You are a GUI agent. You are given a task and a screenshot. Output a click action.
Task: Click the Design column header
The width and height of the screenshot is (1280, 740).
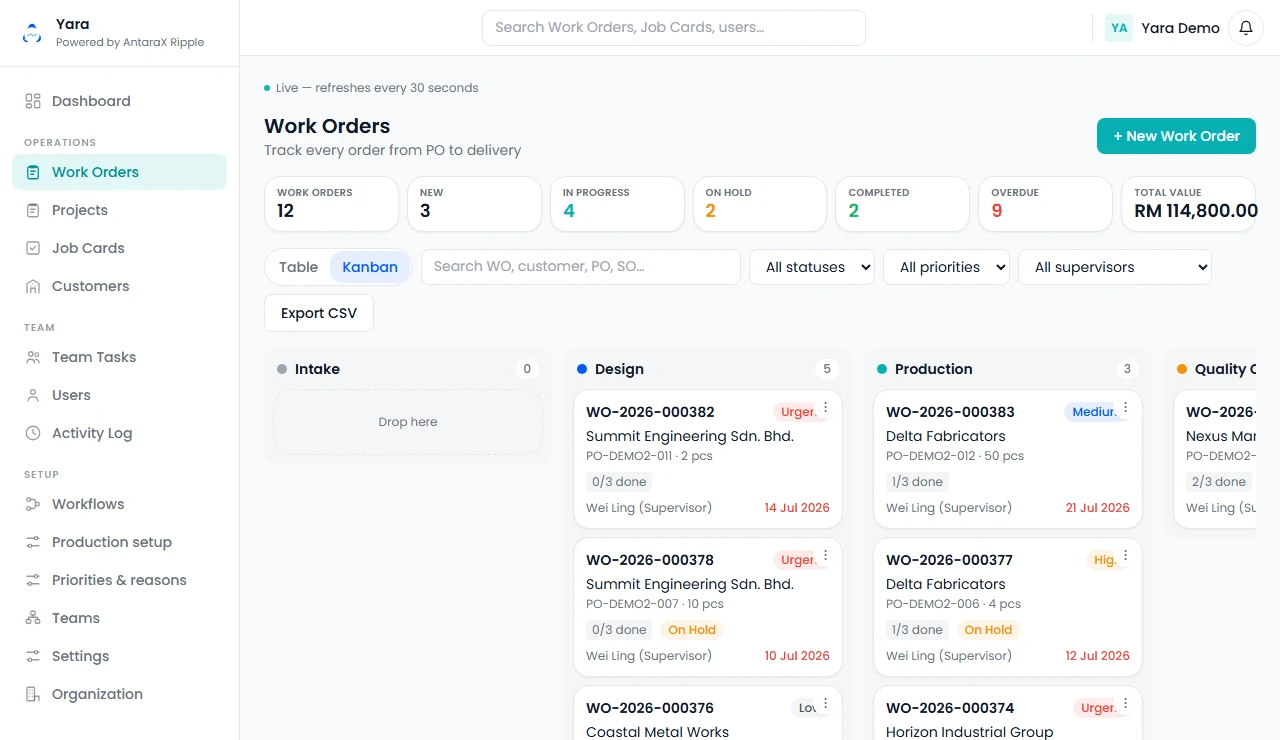pyautogui.click(x=708, y=369)
